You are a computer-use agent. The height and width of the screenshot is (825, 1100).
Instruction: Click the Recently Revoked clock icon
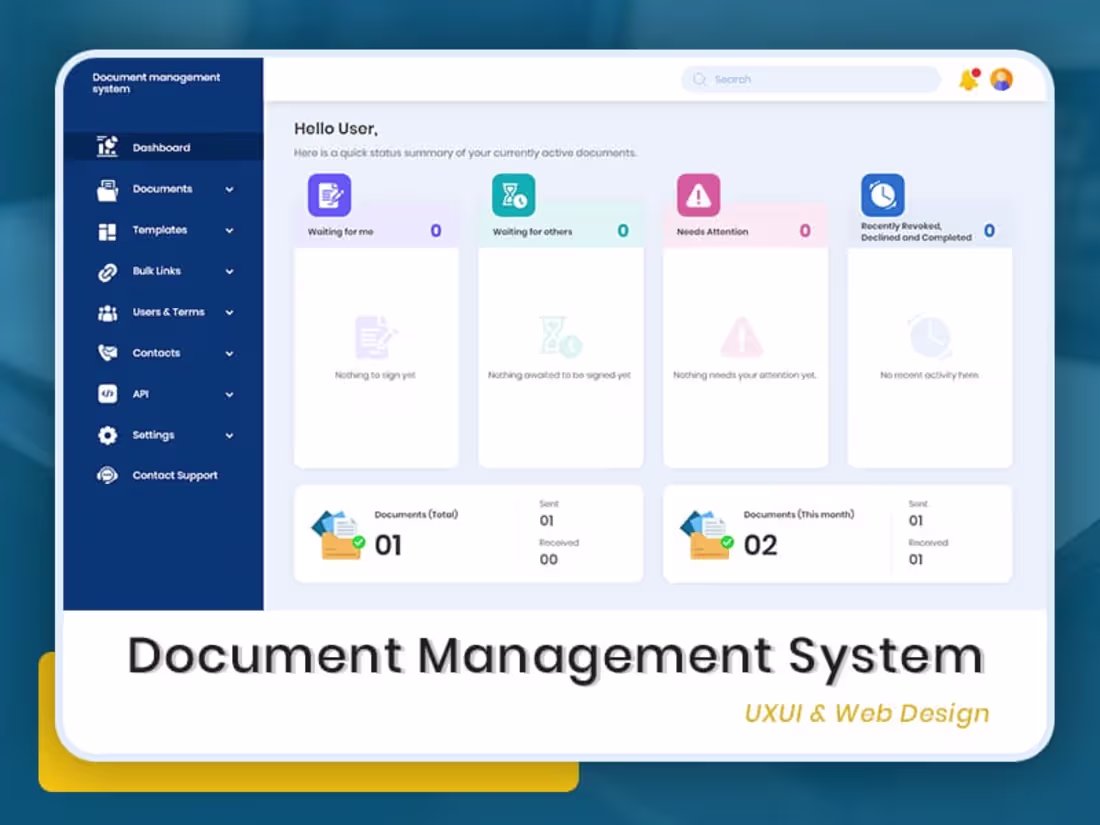pyautogui.click(x=882, y=195)
